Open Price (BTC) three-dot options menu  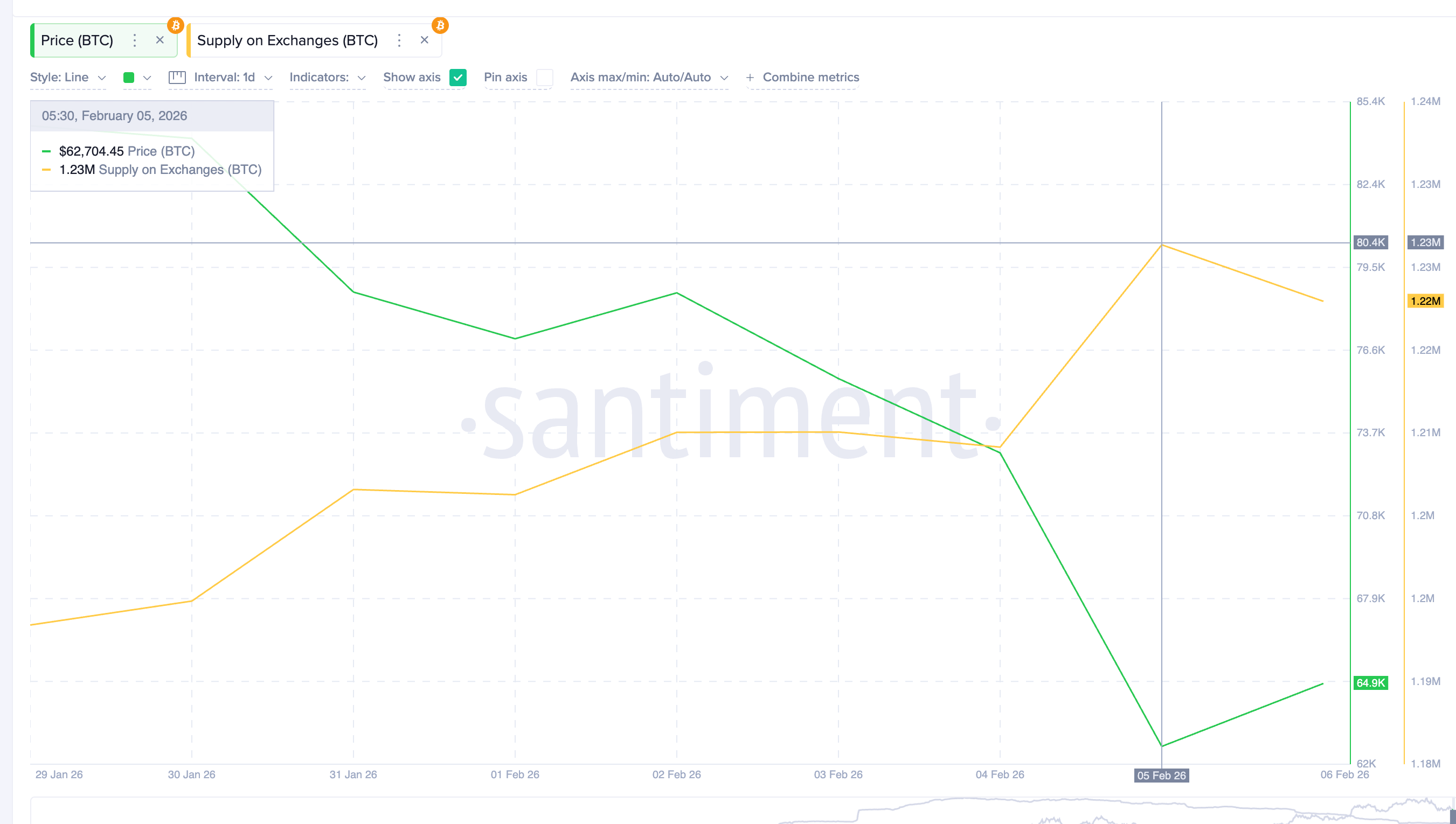134,40
